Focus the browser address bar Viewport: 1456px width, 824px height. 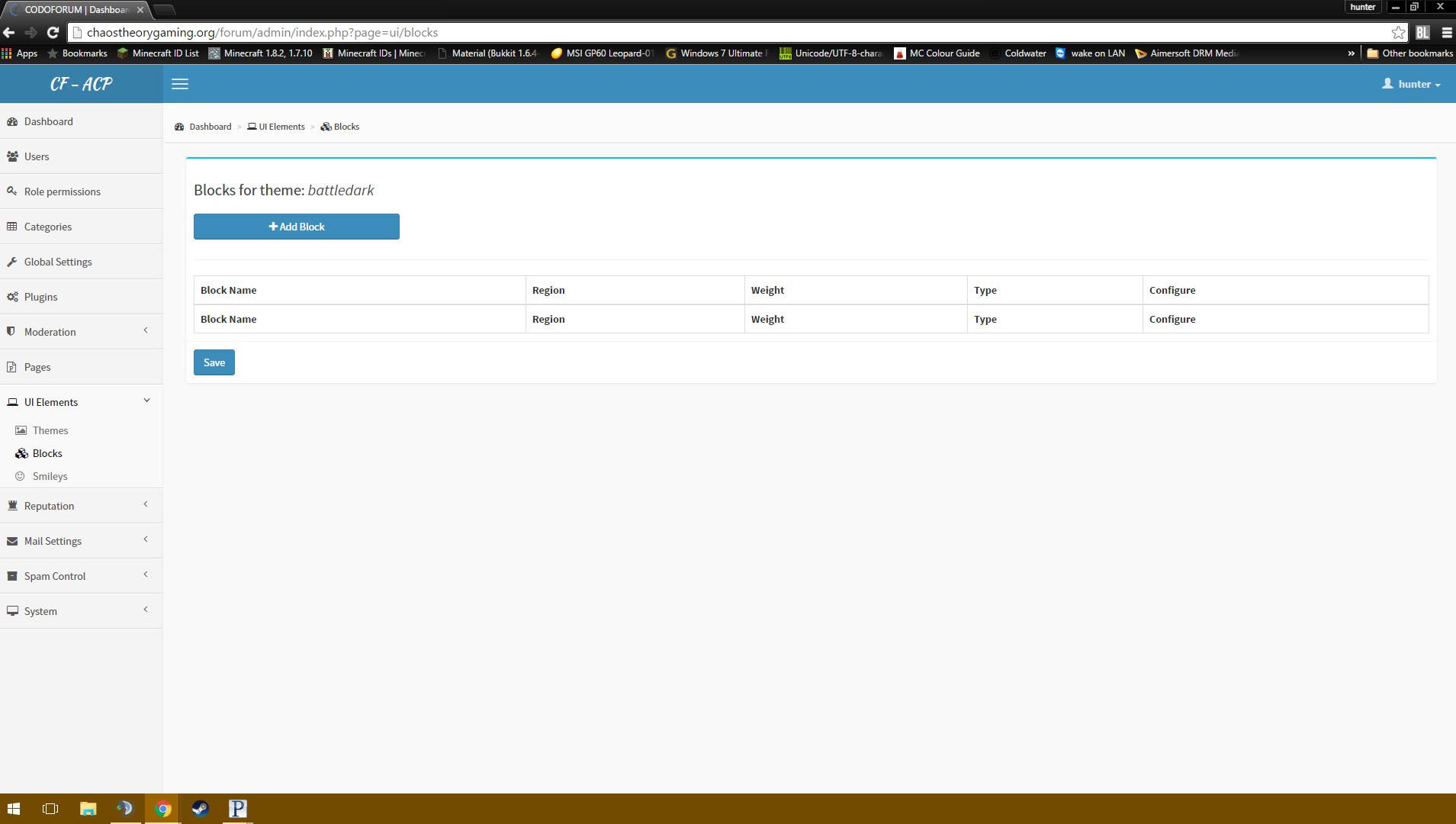tap(732, 32)
